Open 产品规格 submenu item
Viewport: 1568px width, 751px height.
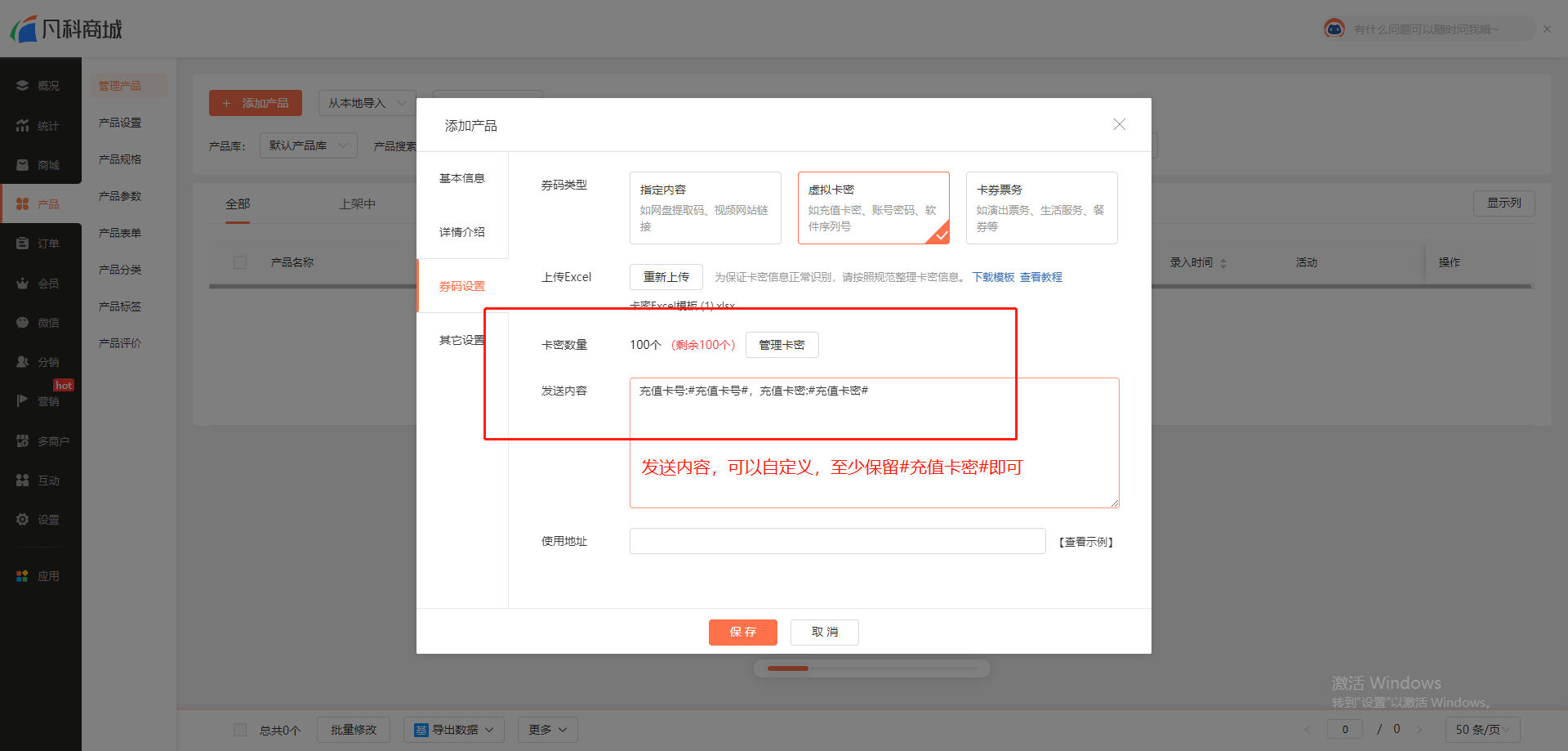[x=120, y=159]
